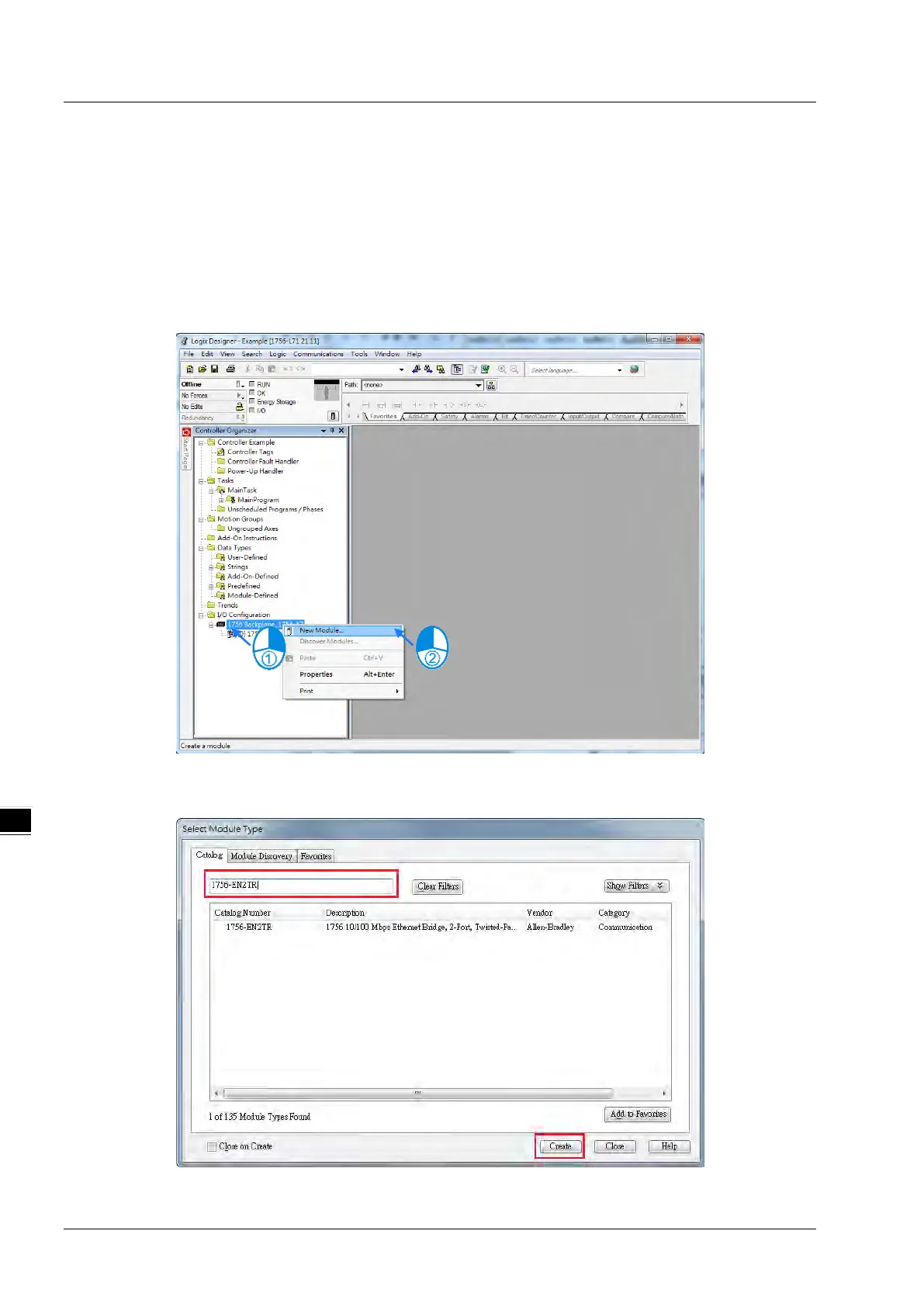This screenshot has width=924, height=1307.
Task: Toggle the Controller Organizer toolbar icon
Action: coord(457,369)
